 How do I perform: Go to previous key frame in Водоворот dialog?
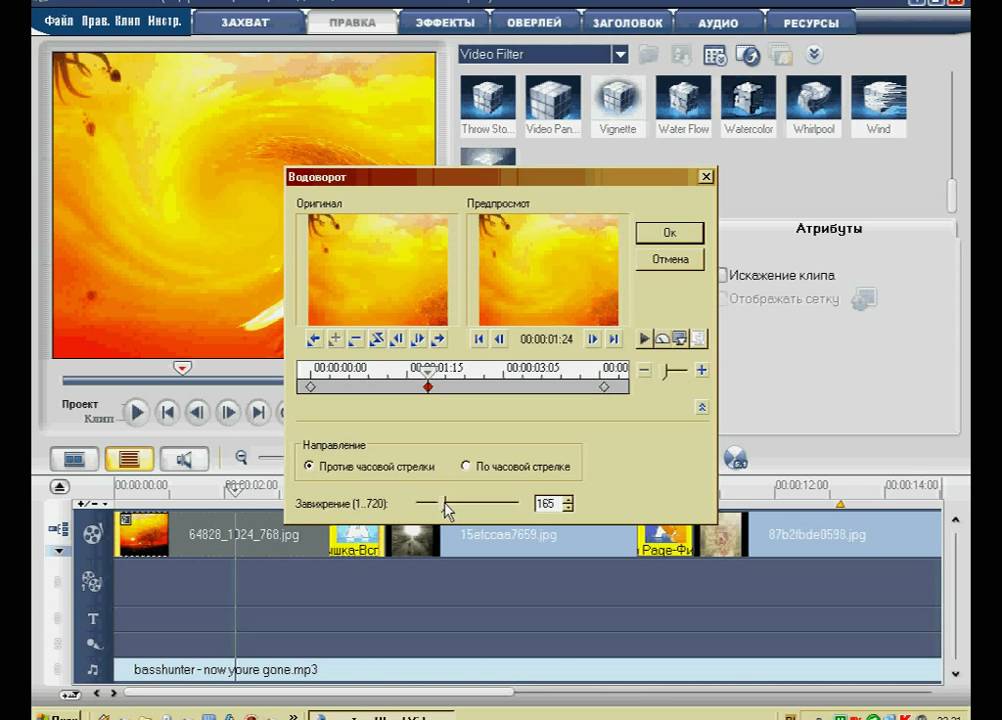coord(314,339)
